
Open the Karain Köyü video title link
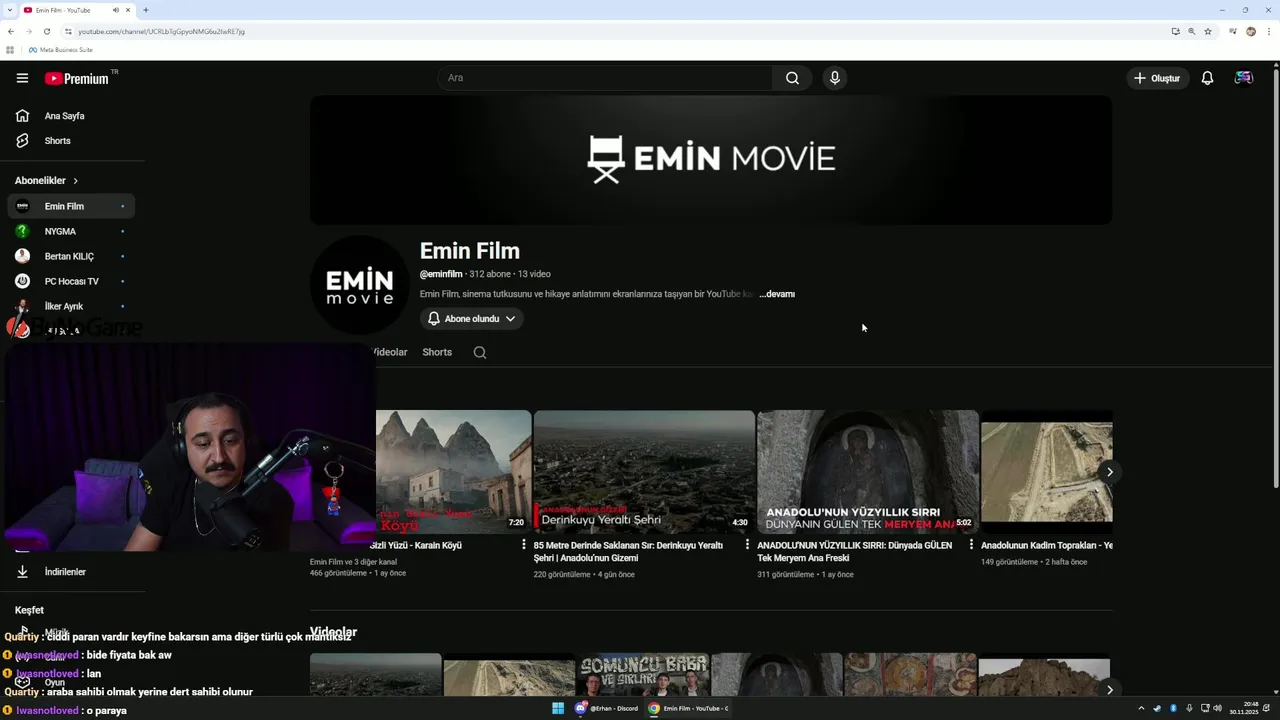[416, 546]
